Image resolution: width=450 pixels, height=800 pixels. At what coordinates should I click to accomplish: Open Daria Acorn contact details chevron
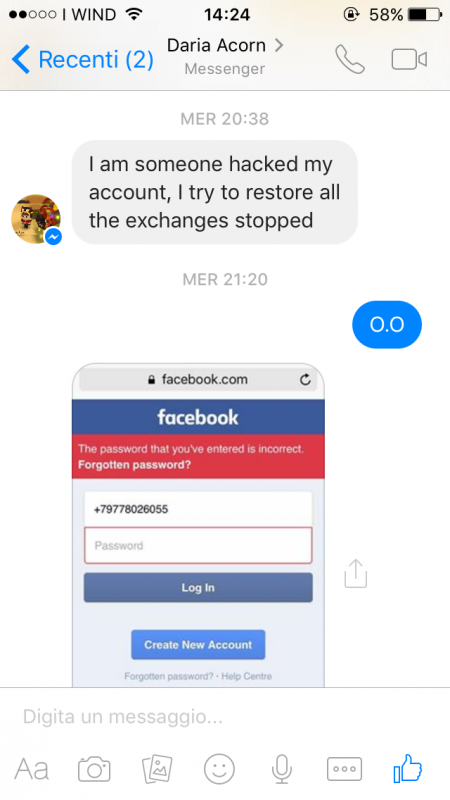coord(279,45)
